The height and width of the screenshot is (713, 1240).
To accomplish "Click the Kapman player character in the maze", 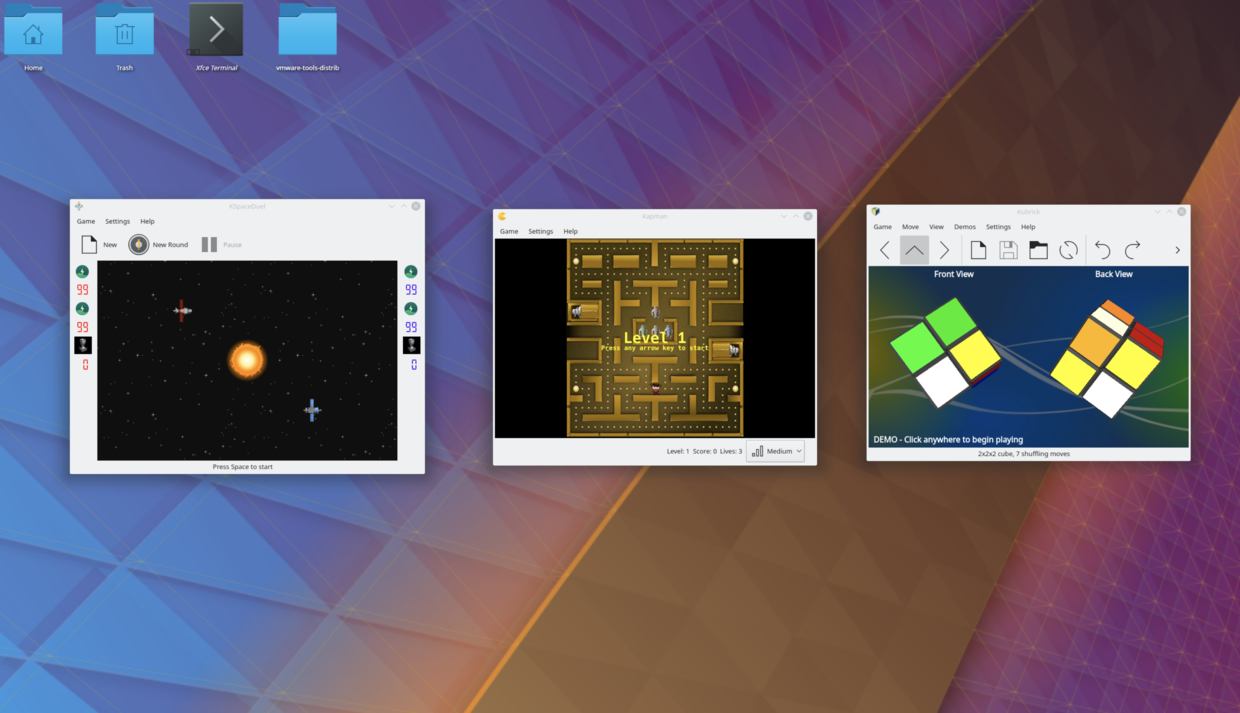I will pyautogui.click(x=655, y=388).
